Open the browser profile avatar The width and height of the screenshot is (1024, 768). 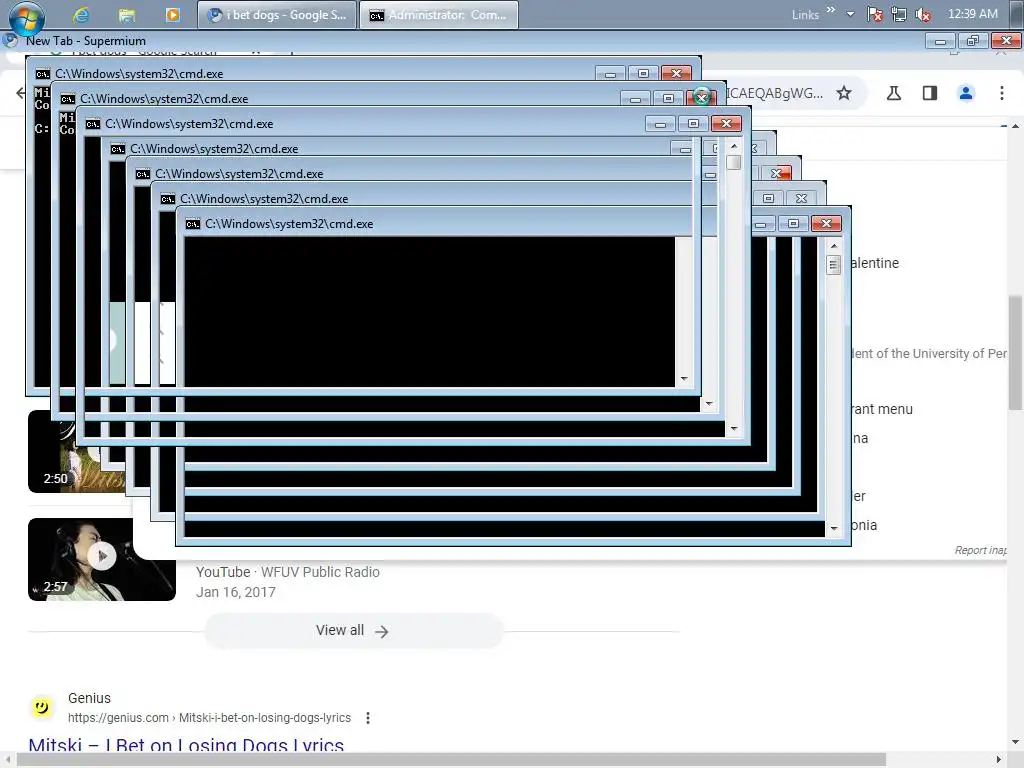[x=966, y=93]
